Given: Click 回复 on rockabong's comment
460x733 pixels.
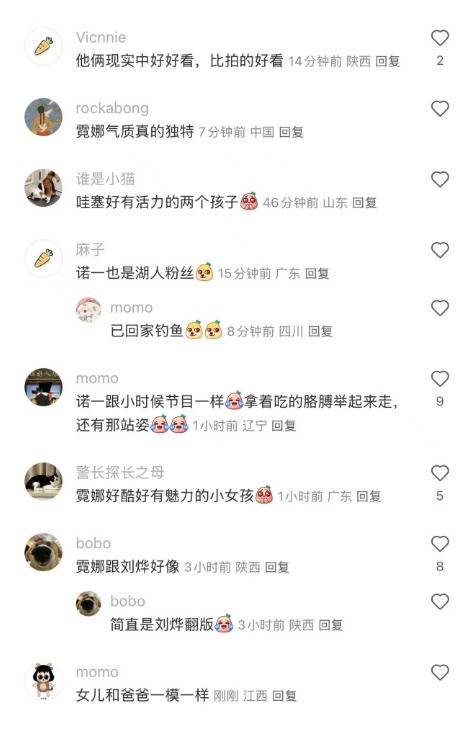Looking at the screenshot, I should [291, 132].
